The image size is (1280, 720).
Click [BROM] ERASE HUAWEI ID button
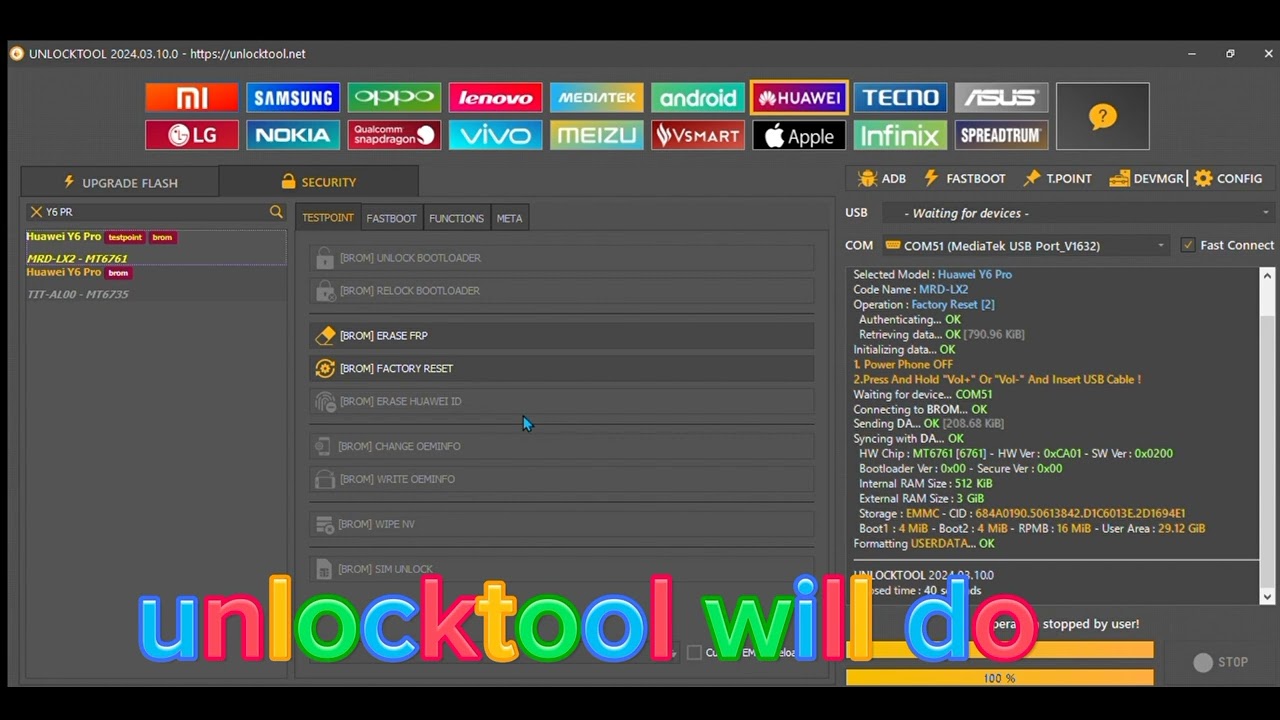coord(561,402)
